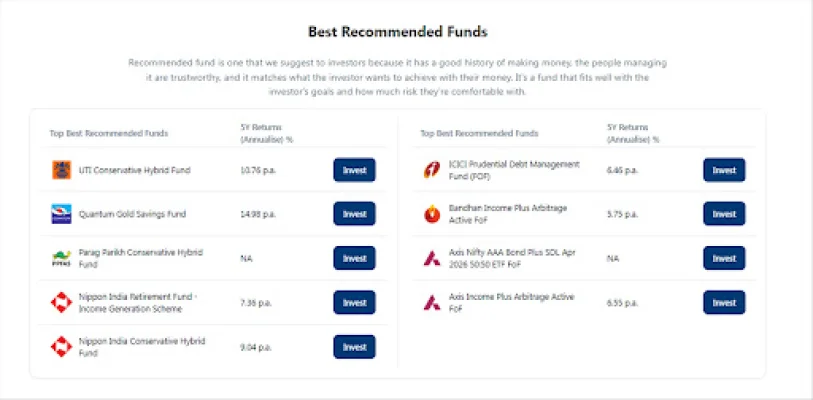Invest in Axis Nifty AAA Bond ETF FoF

(724, 258)
